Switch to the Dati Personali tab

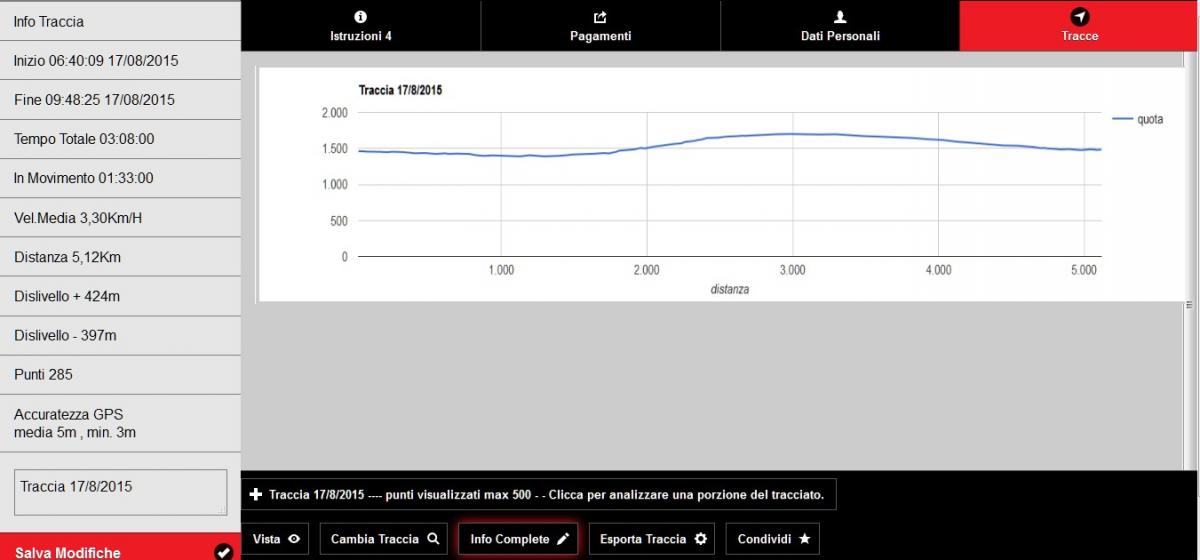[x=840, y=26]
